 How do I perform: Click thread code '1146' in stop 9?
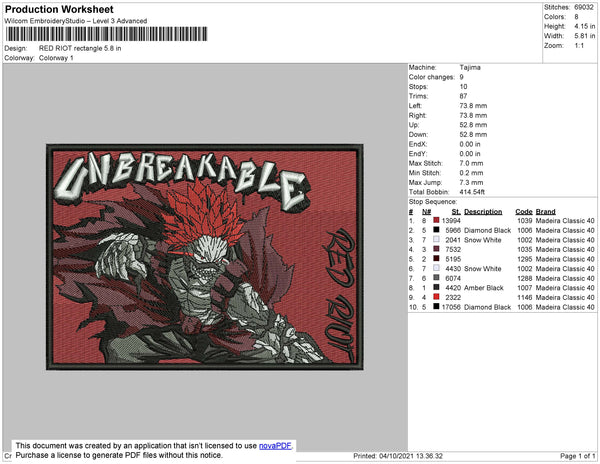click(525, 297)
